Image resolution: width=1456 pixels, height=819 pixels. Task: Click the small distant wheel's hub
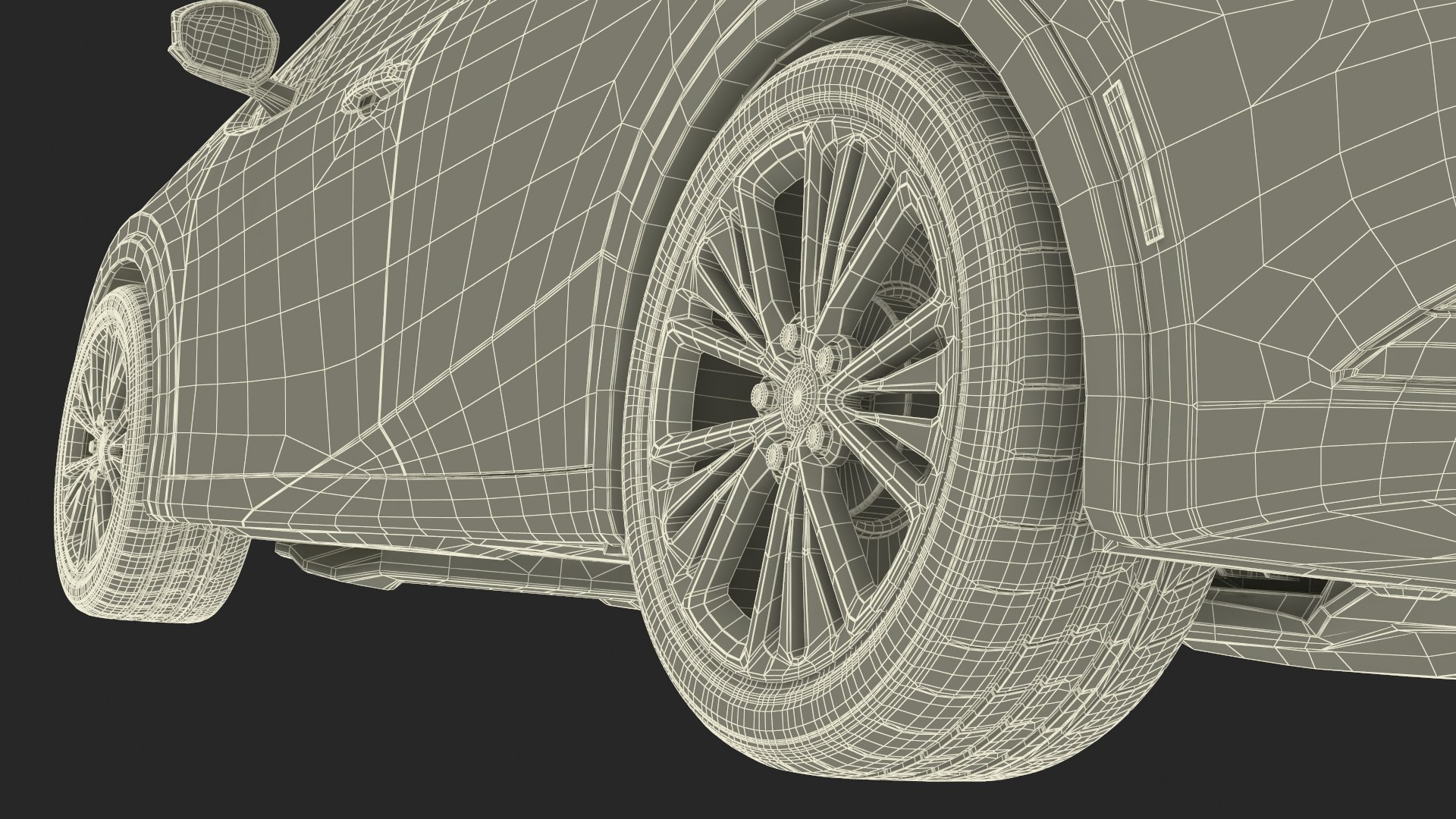(x=103, y=450)
